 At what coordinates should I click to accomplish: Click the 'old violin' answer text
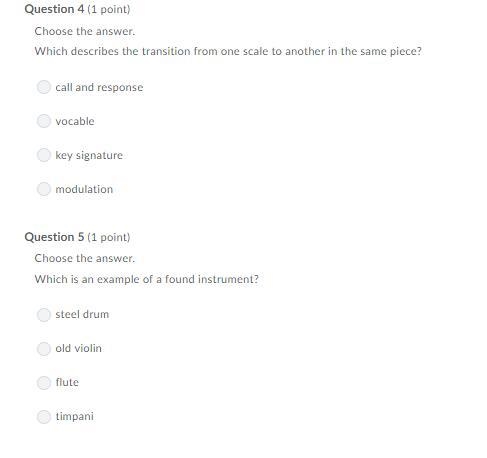[x=79, y=348]
